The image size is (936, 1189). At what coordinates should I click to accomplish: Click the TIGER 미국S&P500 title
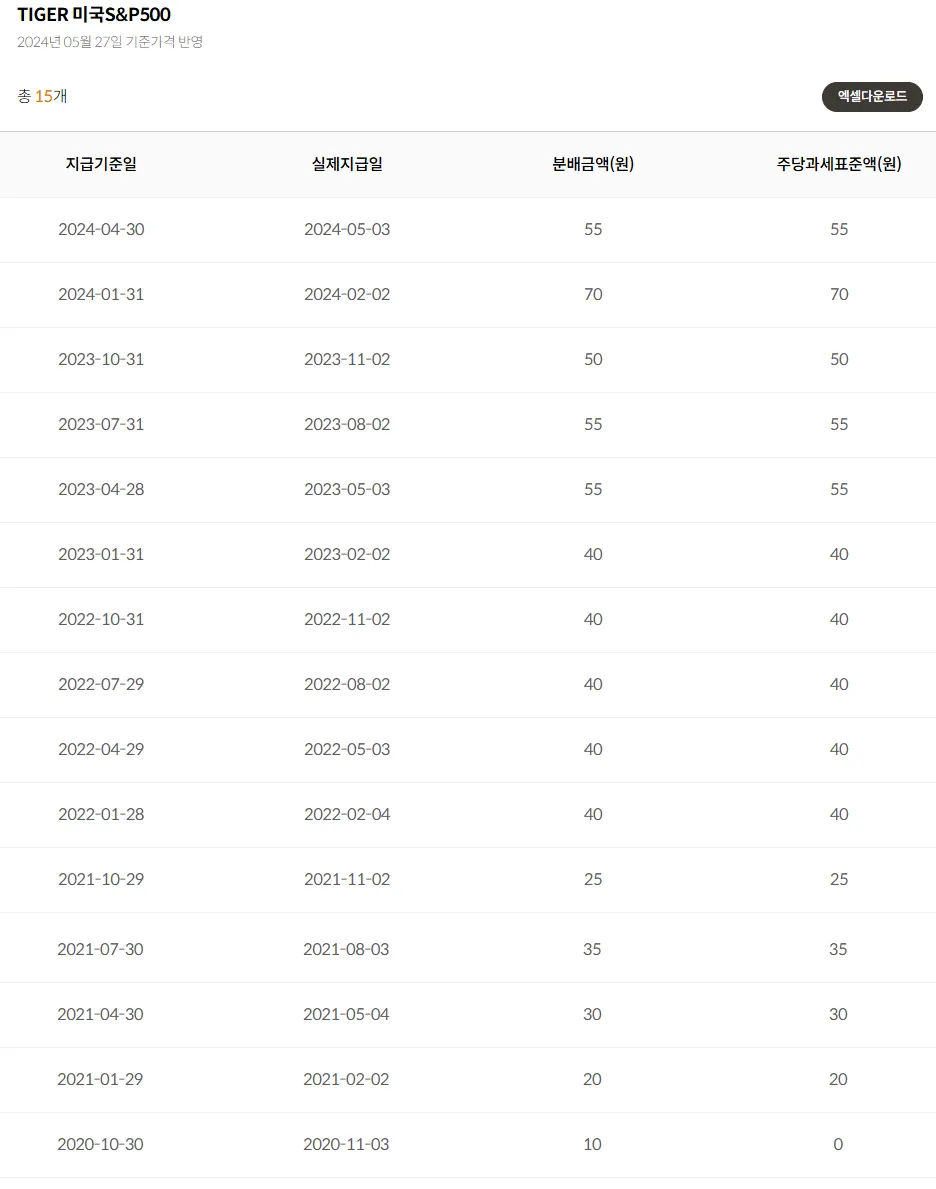(x=94, y=14)
